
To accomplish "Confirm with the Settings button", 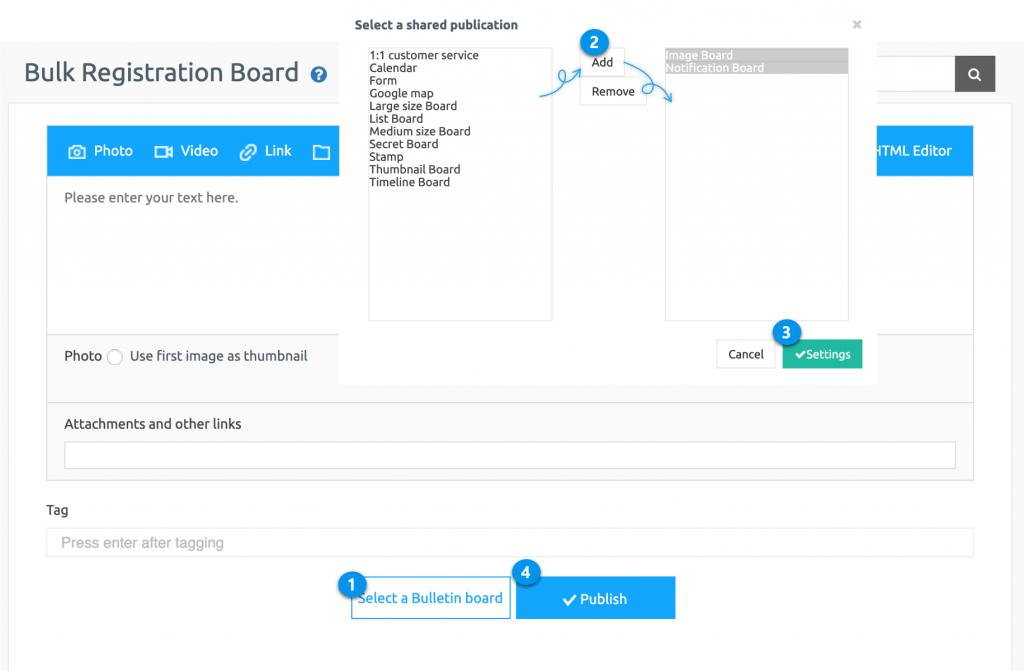I will tap(821, 354).
